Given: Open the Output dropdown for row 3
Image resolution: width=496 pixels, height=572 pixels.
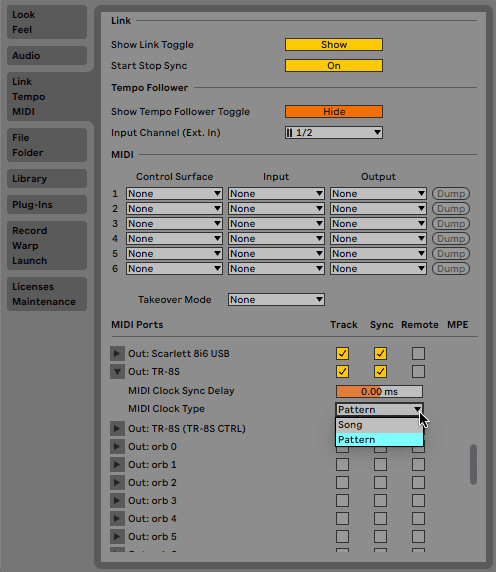Looking at the screenshot, I should tap(378, 223).
